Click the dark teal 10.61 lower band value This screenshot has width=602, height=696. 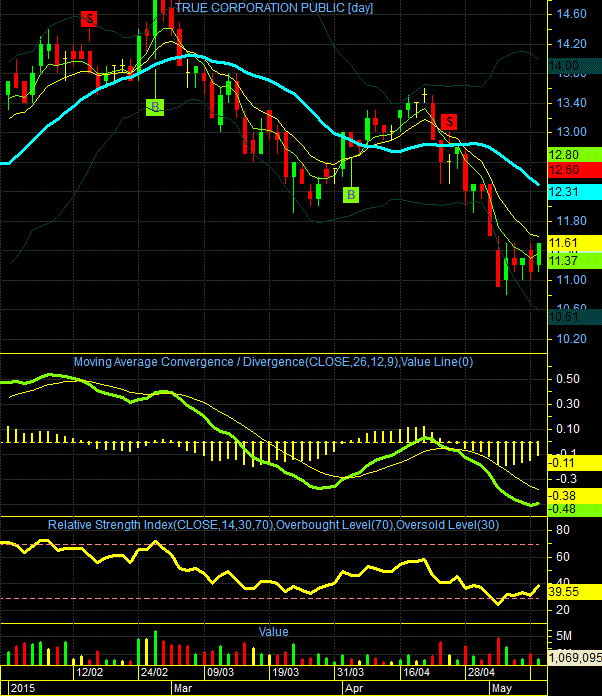[x=575, y=317]
